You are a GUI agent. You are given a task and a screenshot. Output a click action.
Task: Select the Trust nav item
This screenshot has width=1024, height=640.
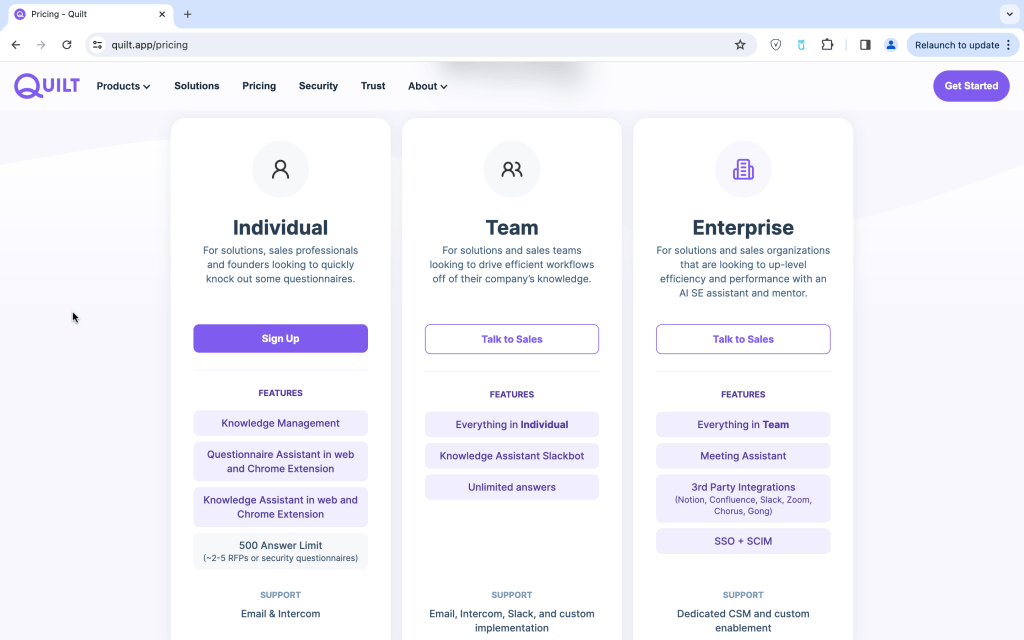coord(373,86)
